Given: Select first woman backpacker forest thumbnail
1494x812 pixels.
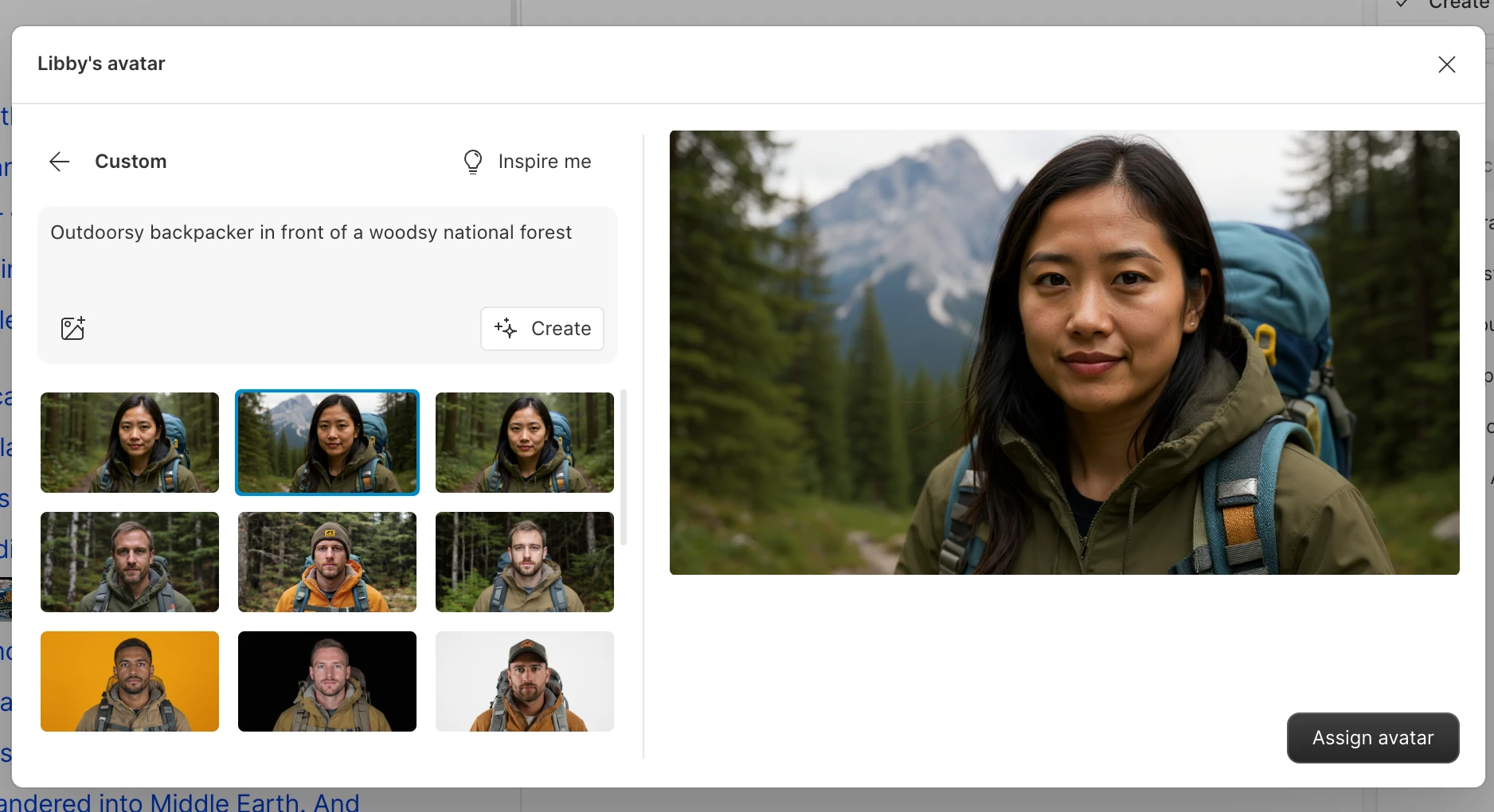Looking at the screenshot, I should coord(130,443).
